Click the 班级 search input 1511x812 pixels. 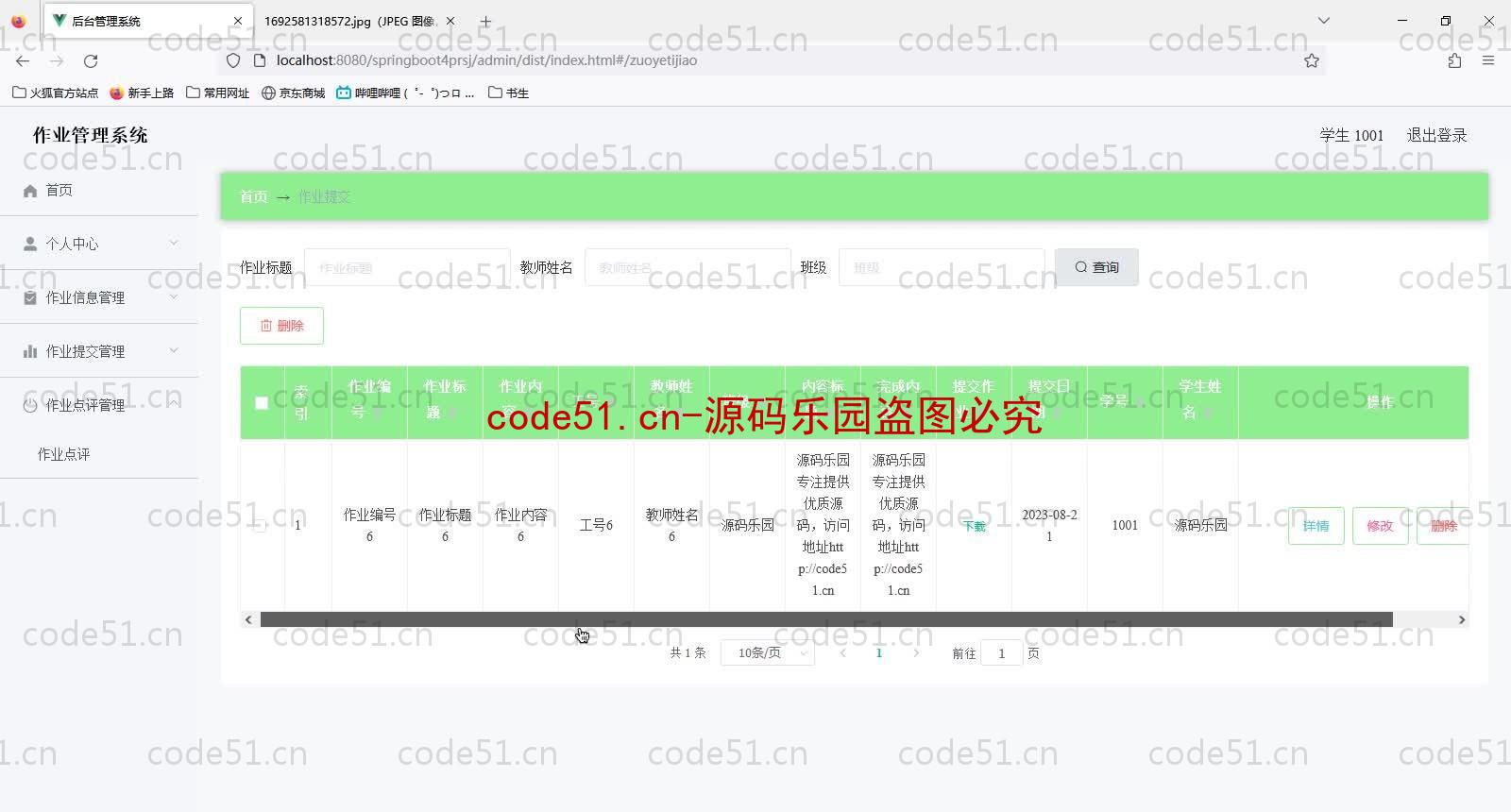point(942,267)
